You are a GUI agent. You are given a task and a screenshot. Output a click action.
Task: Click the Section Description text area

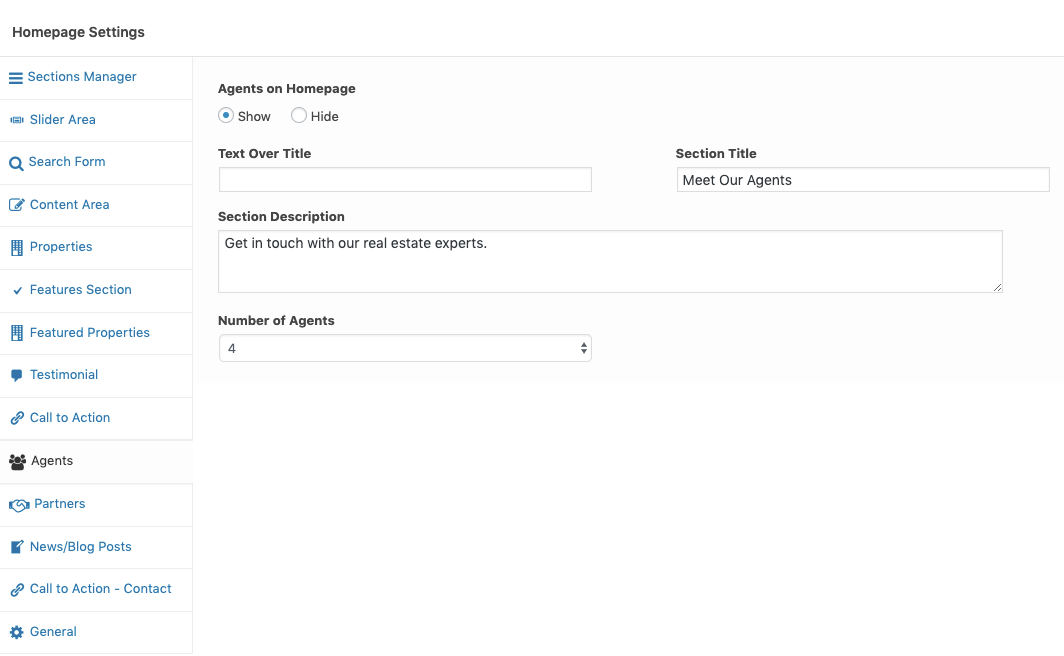click(x=610, y=261)
